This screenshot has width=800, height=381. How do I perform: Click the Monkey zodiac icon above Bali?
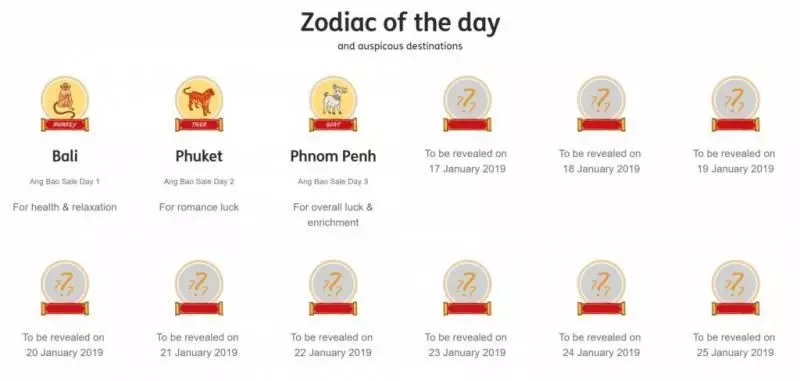coord(65,104)
